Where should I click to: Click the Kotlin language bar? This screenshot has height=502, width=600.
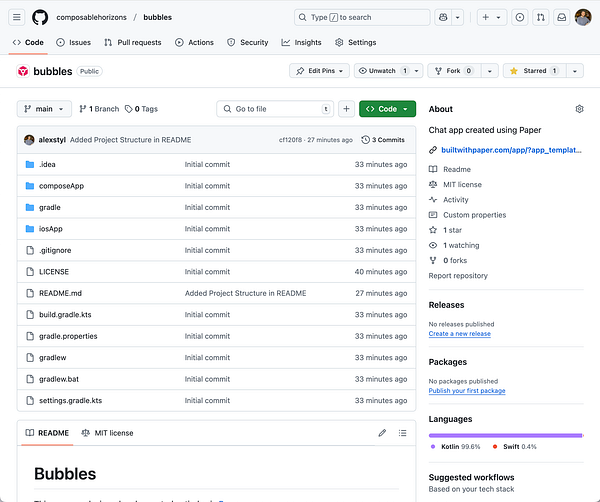pyautogui.click(x=505, y=435)
